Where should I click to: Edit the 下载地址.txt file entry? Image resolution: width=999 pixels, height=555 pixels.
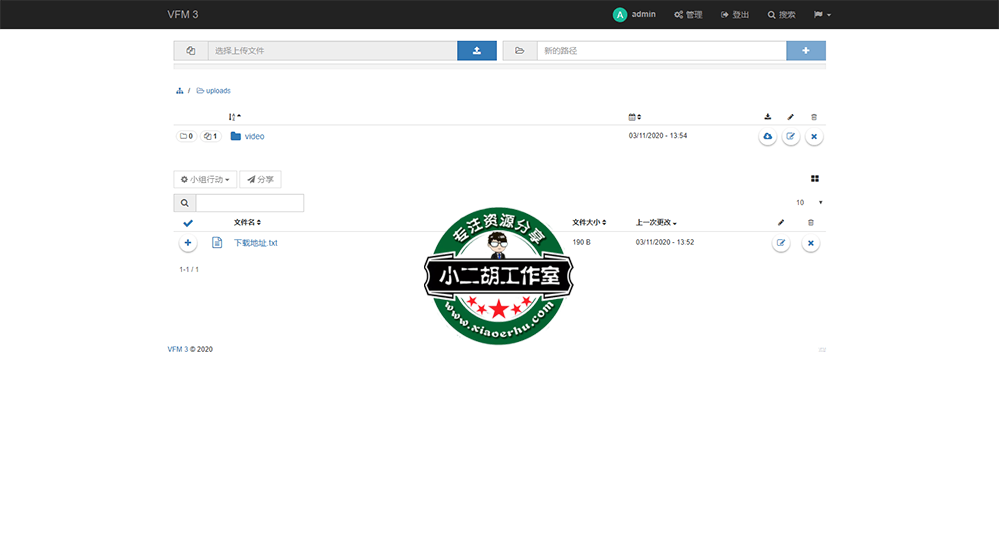pyautogui.click(x=781, y=243)
